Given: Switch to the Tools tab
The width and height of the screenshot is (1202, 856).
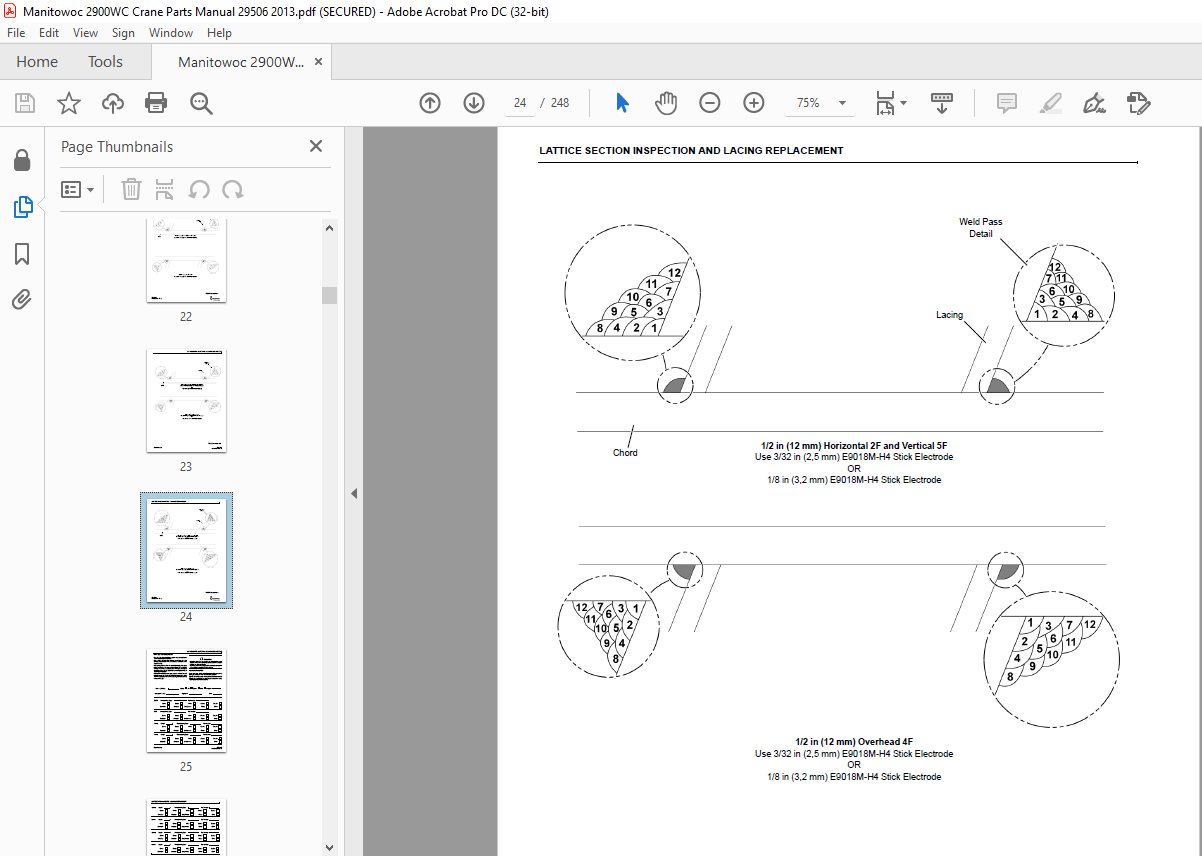Looking at the screenshot, I should coord(105,62).
